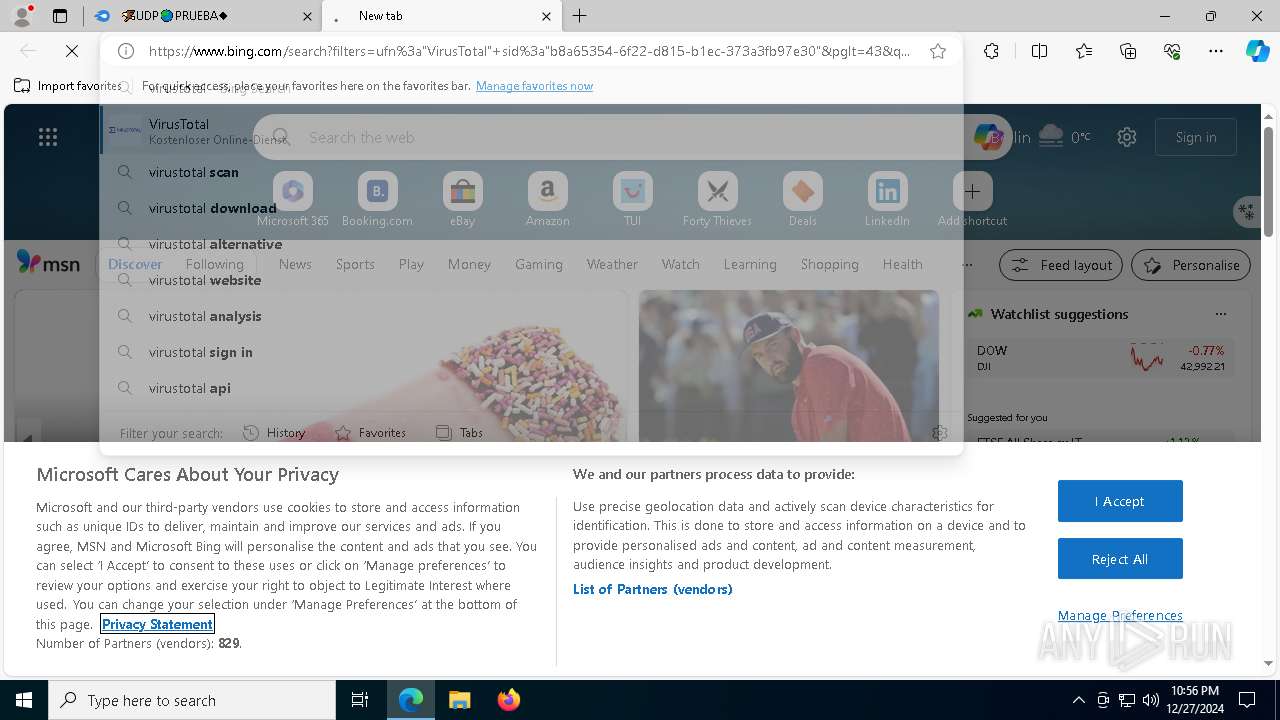The height and width of the screenshot is (720, 1280).
Task: Expand more feed categories ellipsis
Action: tap(966, 264)
